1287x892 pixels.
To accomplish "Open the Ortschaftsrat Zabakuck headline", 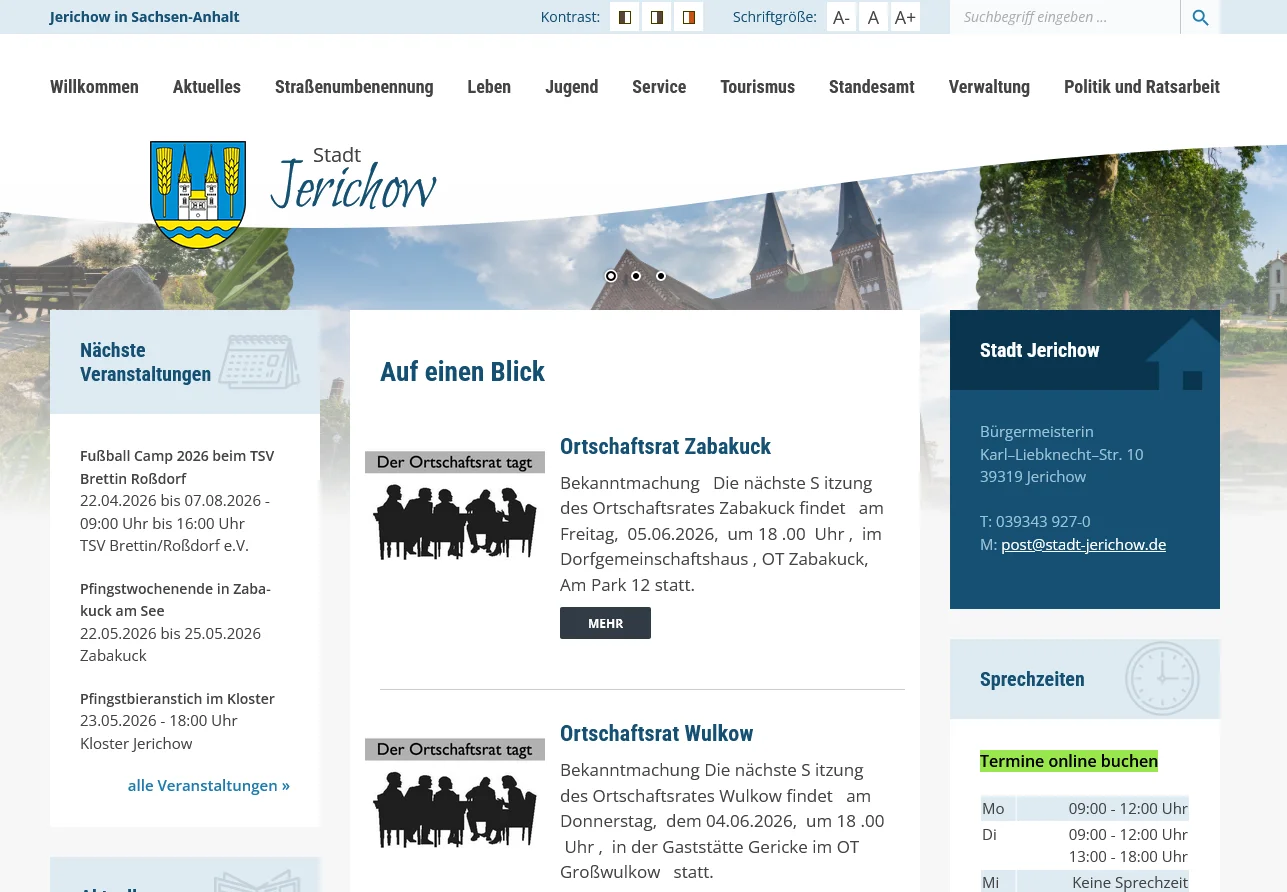I will coord(665,446).
